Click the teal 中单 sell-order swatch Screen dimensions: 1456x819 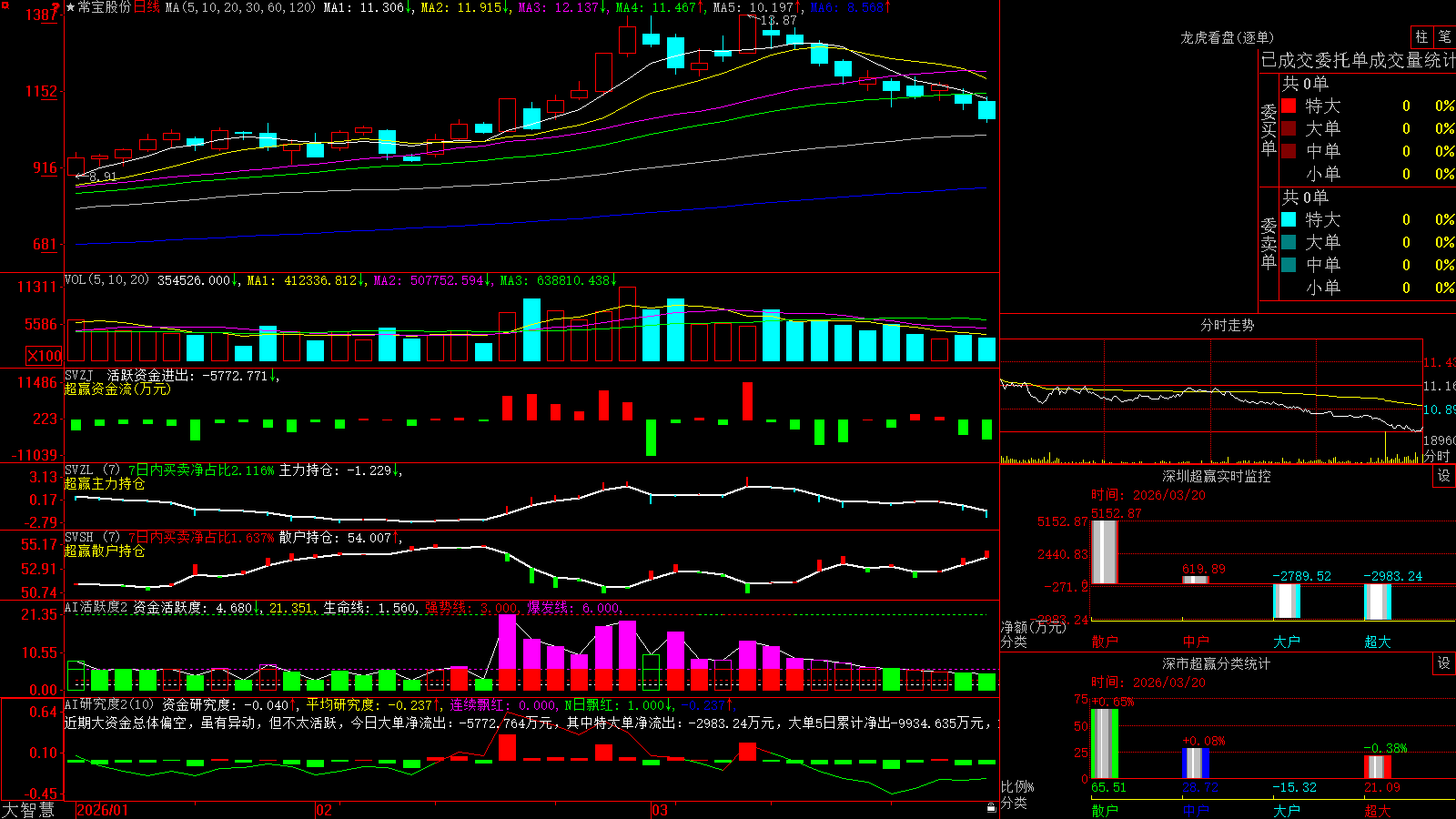pos(1289,265)
